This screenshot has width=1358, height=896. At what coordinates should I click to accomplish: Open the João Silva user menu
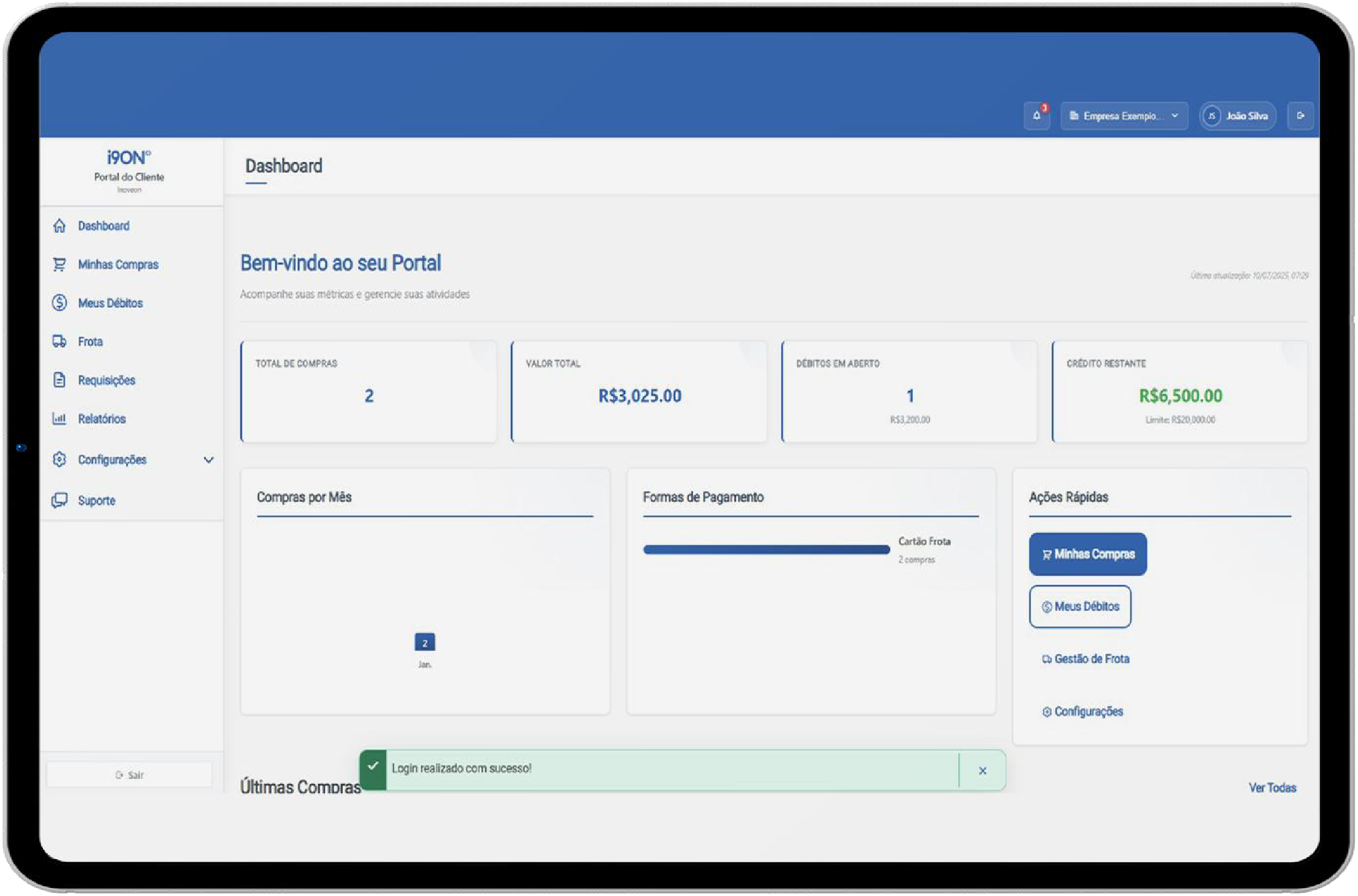pos(1237,116)
